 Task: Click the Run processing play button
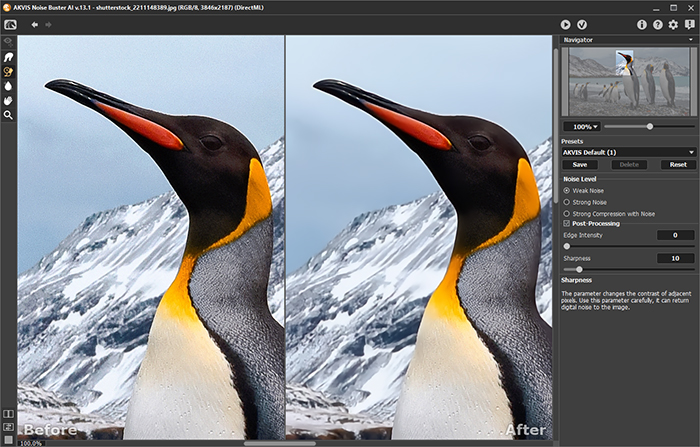[565, 24]
